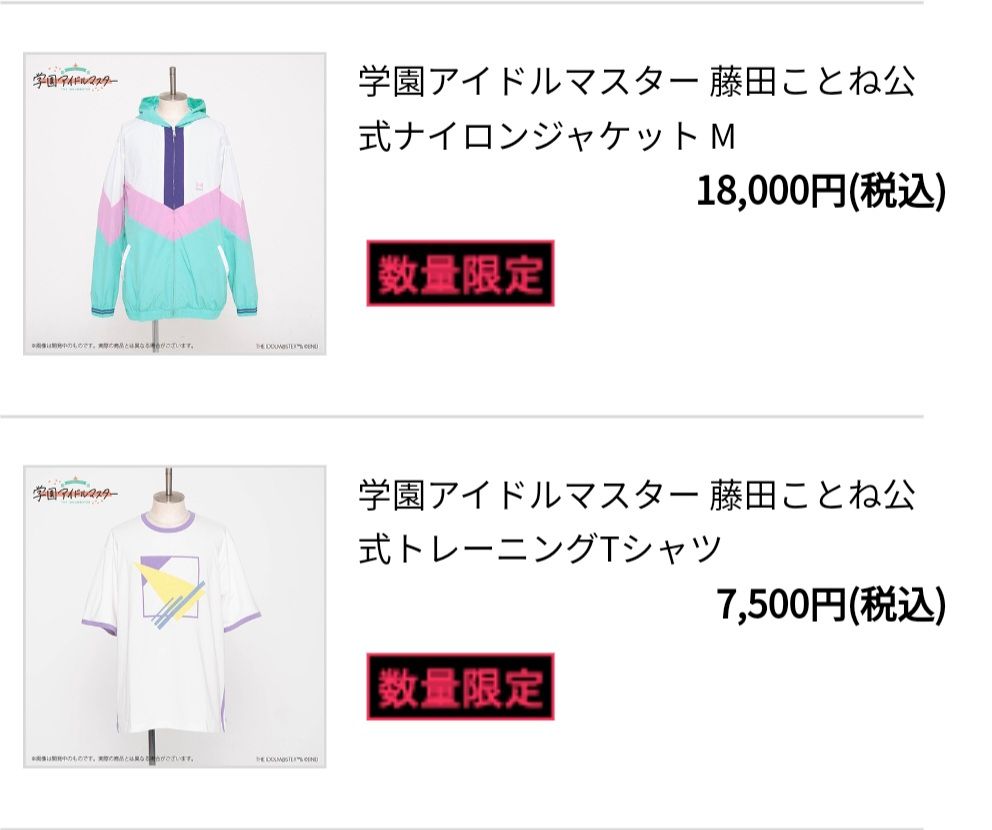This screenshot has width=992, height=830.
Task: Click the disclaimer text on T-shirt image
Action: (113, 759)
